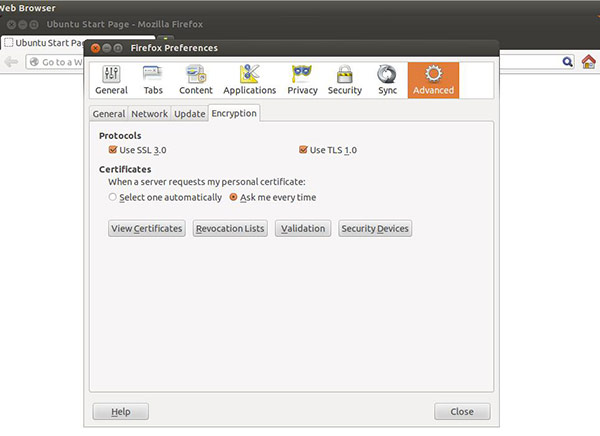Click the View Certificates button
This screenshot has width=600, height=436.
147,229
